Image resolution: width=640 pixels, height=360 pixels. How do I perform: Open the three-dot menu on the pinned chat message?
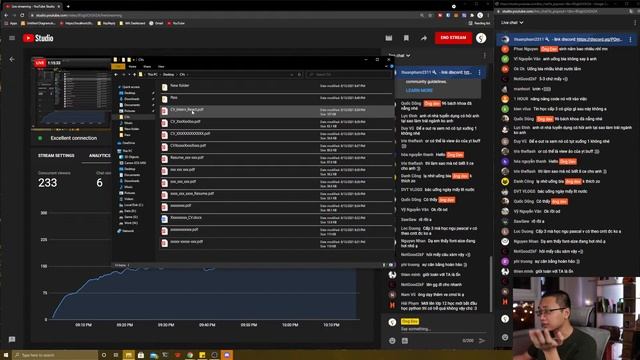(x=480, y=73)
